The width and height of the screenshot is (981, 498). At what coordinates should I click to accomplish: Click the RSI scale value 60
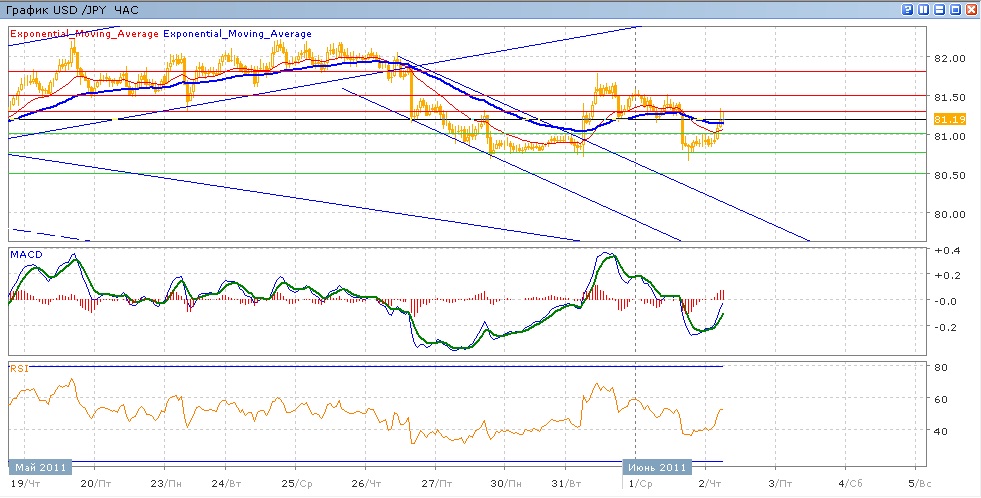point(939,399)
